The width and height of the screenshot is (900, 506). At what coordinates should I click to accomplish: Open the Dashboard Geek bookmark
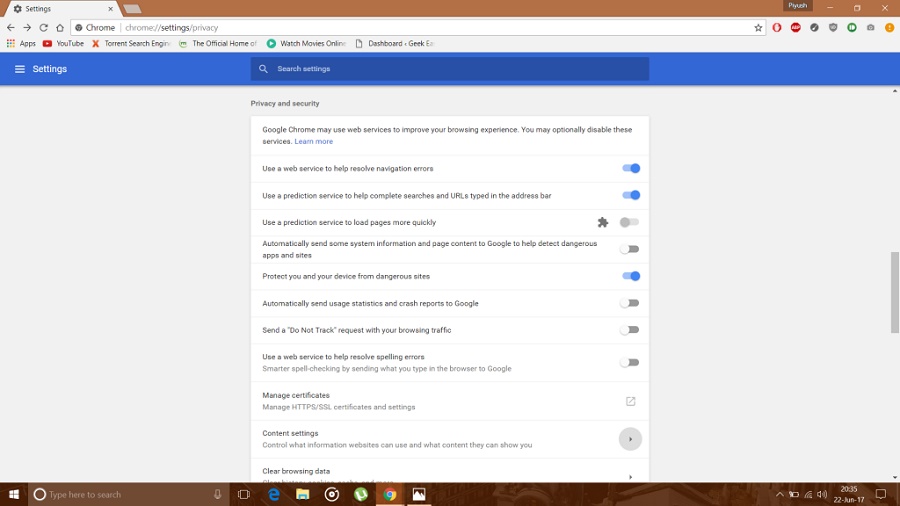click(x=394, y=44)
